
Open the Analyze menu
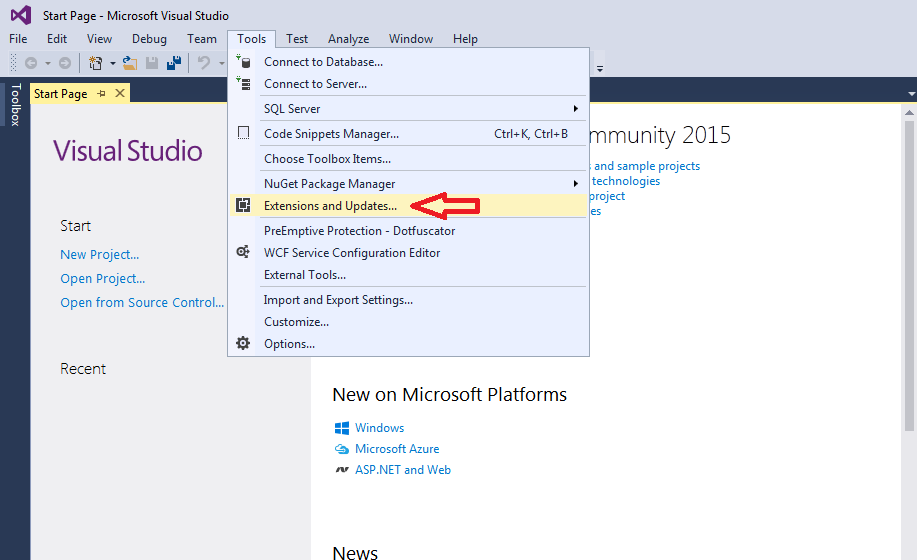pyautogui.click(x=349, y=39)
